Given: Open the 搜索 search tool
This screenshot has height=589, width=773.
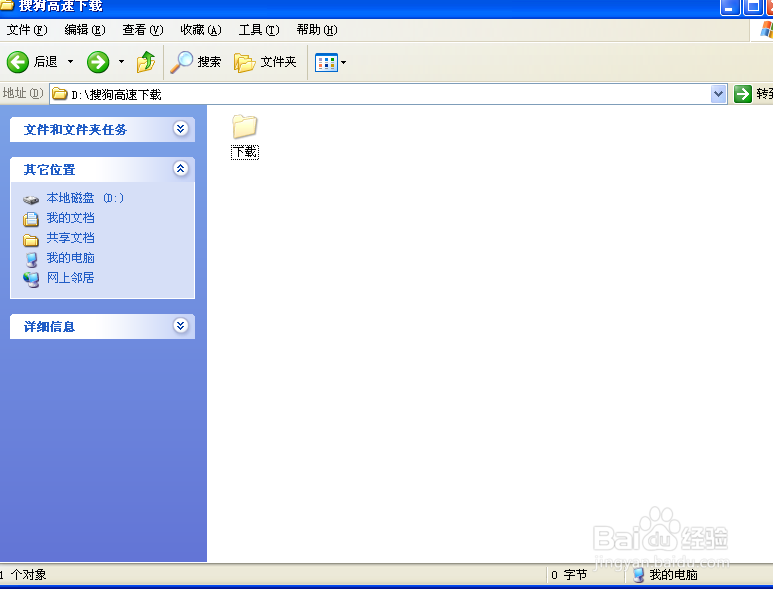Looking at the screenshot, I should click(x=196, y=62).
